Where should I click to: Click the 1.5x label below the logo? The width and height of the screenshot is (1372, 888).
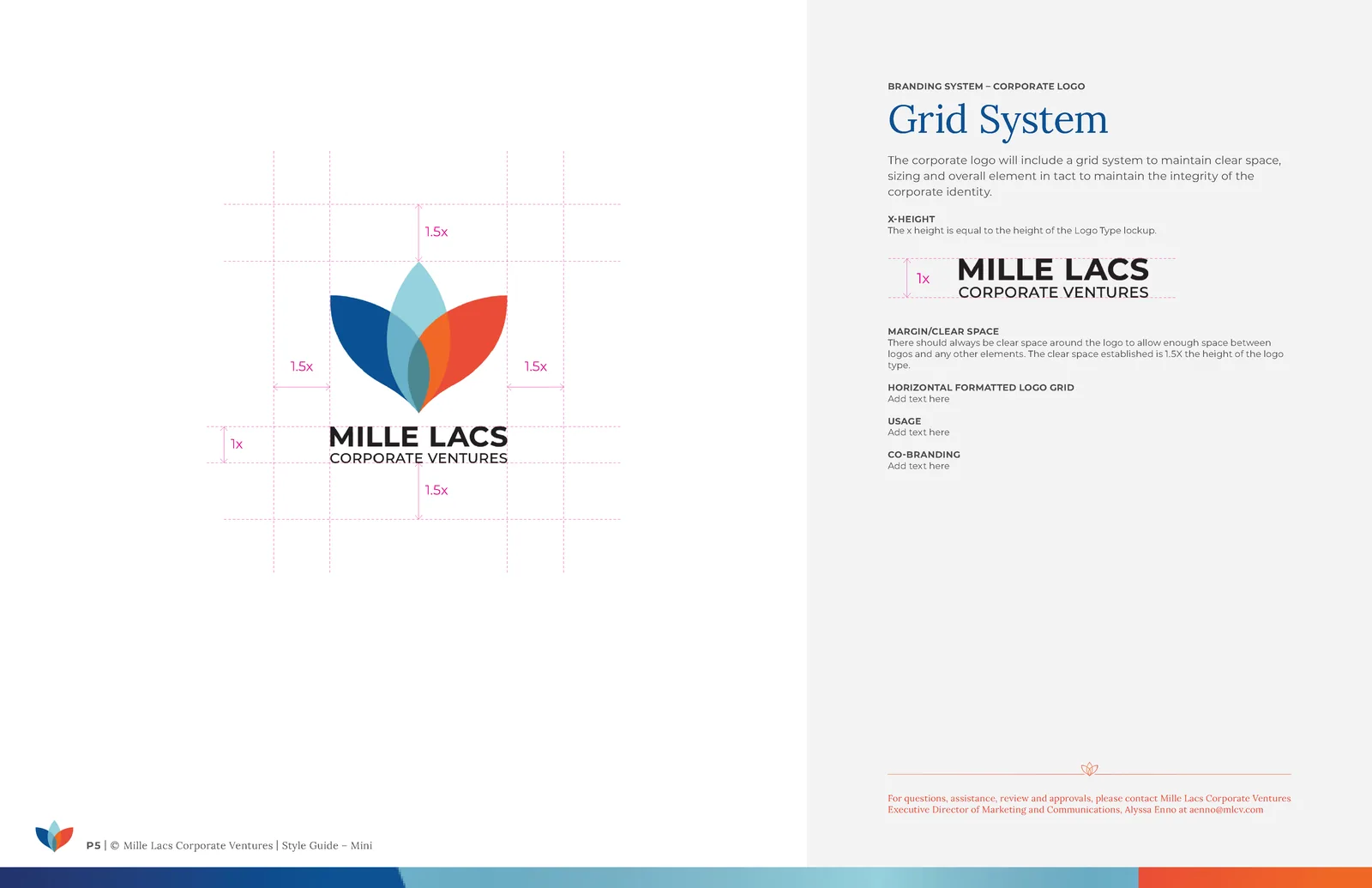436,490
